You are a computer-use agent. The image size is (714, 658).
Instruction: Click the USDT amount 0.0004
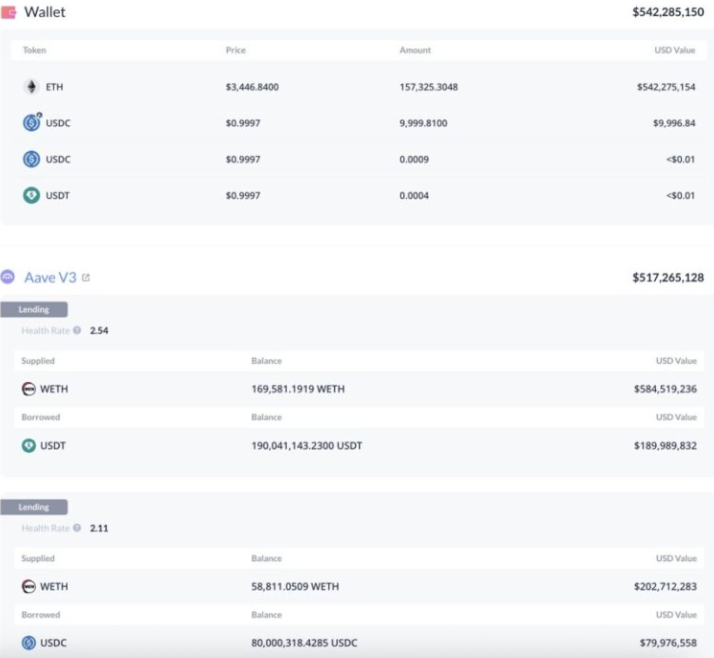414,195
